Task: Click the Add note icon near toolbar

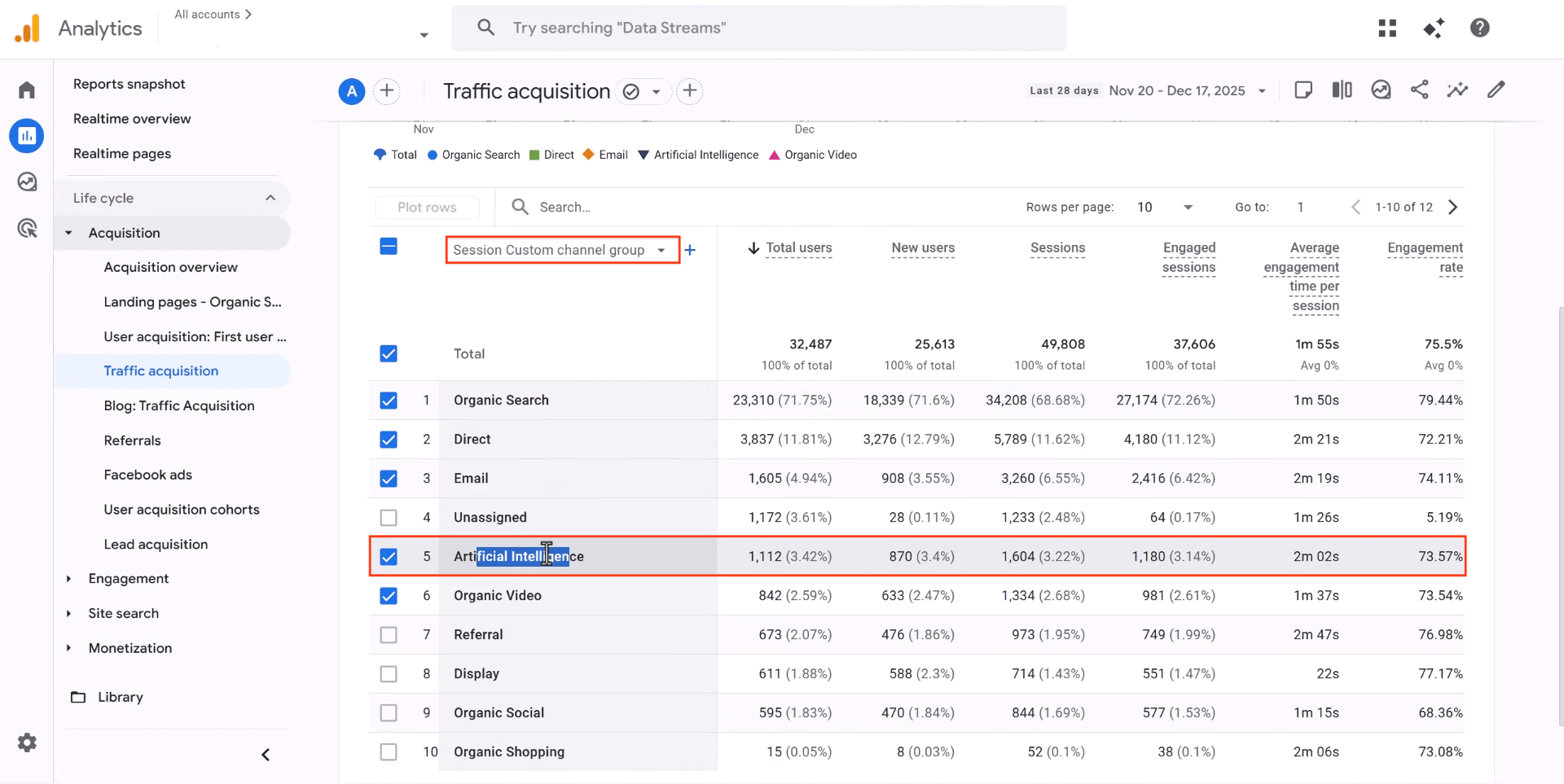Action: click(1303, 90)
